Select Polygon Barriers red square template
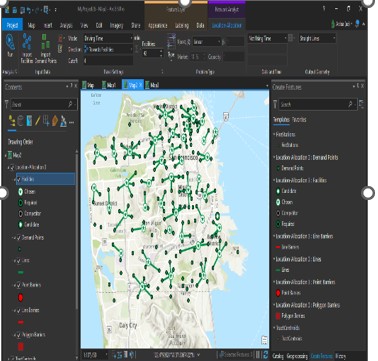 pos(278,315)
